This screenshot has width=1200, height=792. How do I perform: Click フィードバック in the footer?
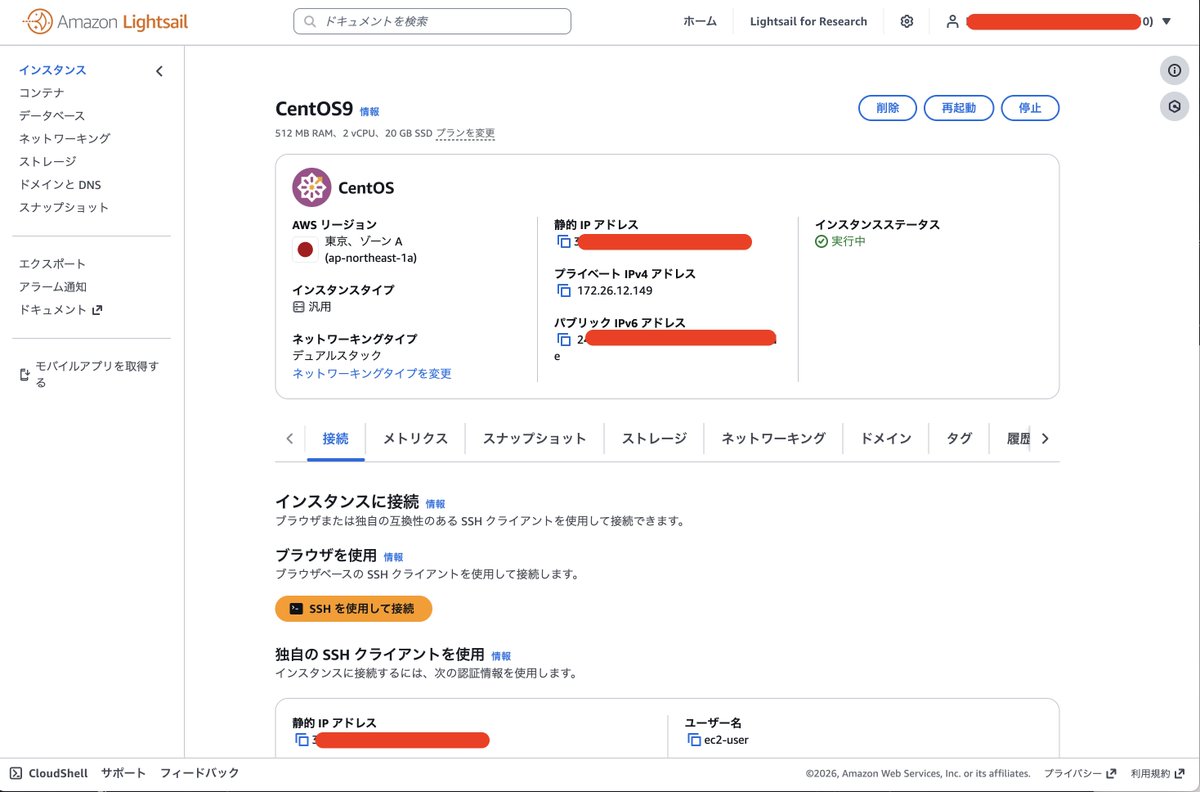tap(200, 773)
